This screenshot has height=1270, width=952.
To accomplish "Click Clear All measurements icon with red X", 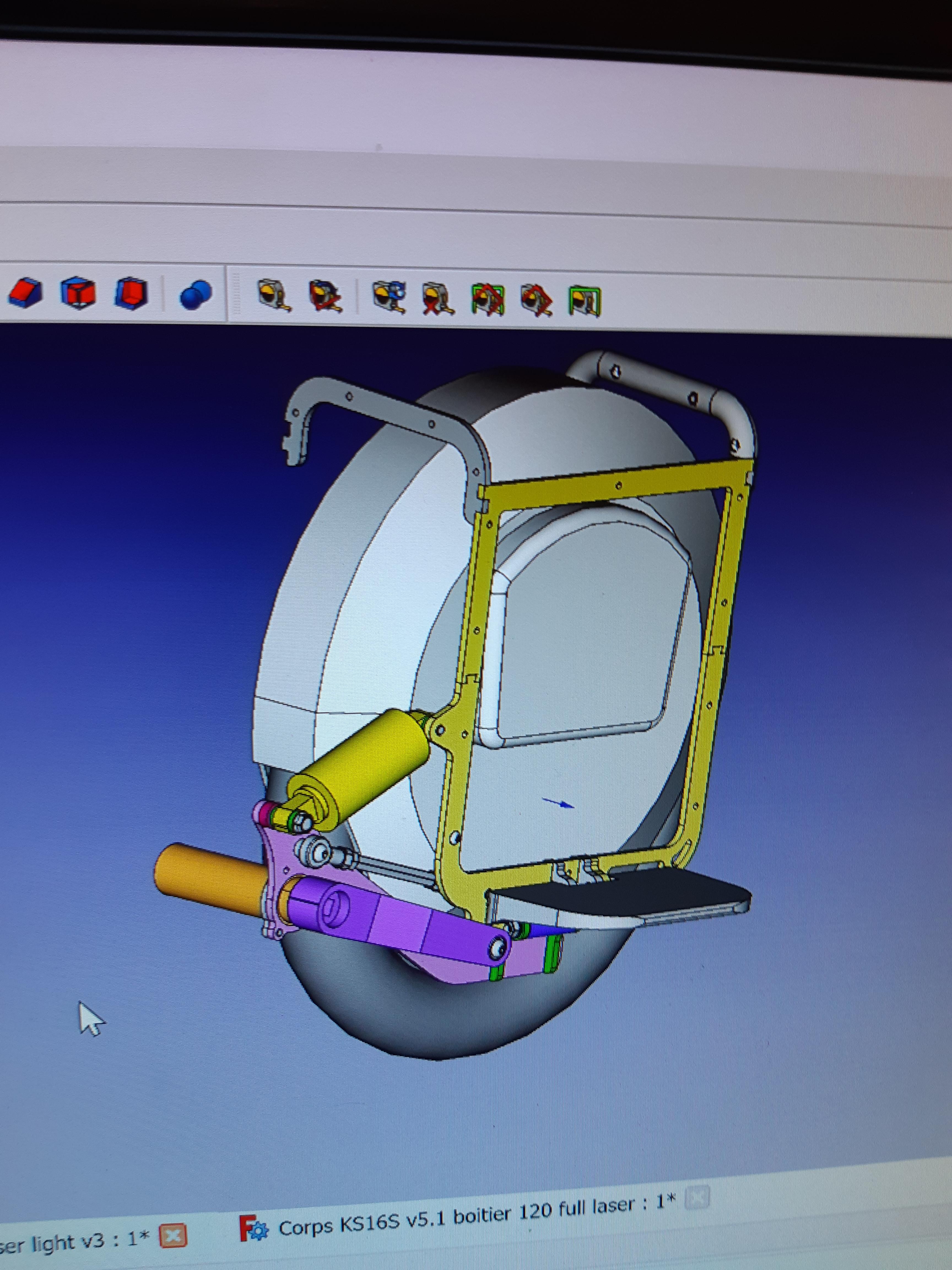I will (438, 298).
